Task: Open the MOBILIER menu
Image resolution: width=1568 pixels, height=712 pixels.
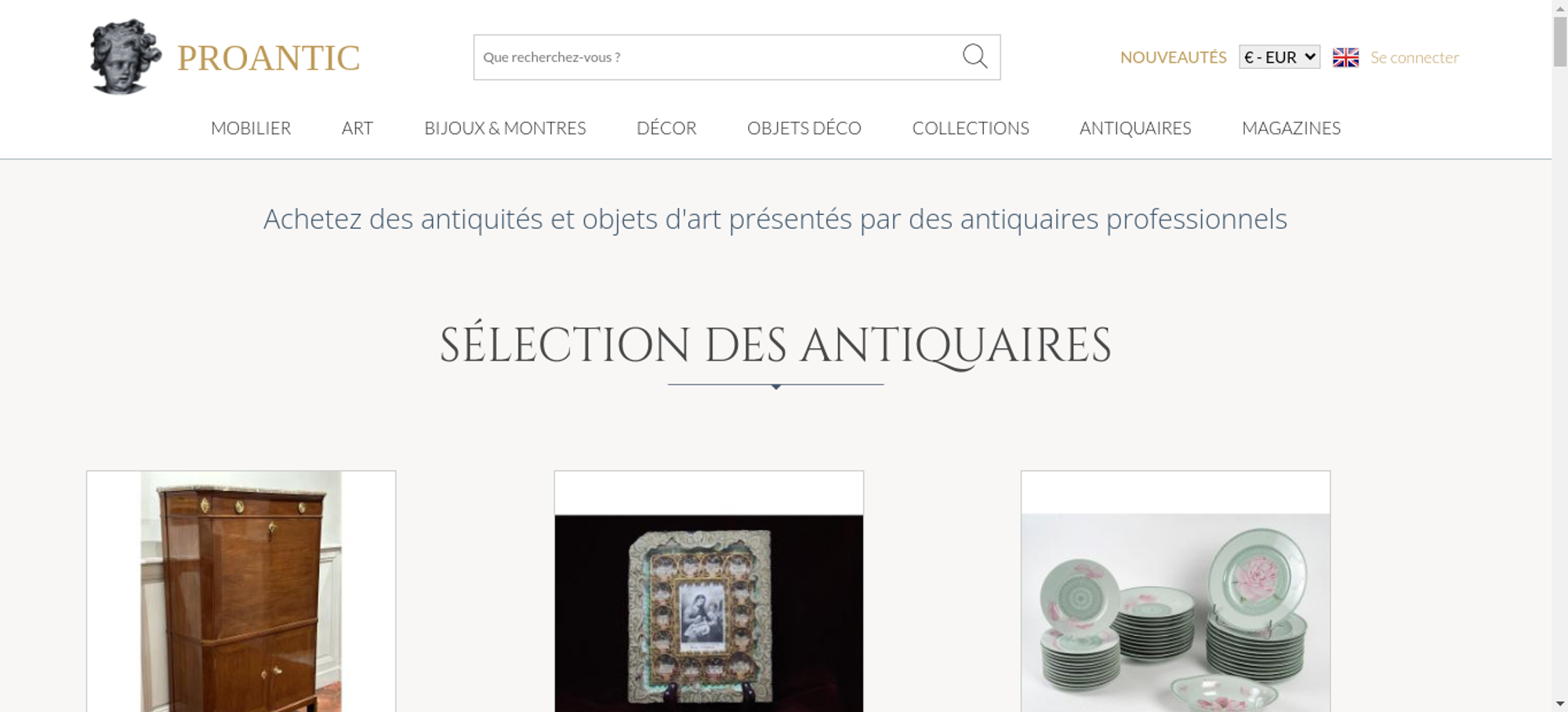Action: coord(251,128)
